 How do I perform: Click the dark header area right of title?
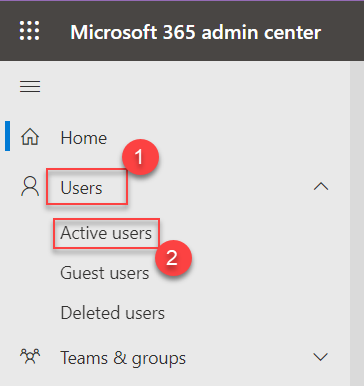click(343, 31)
